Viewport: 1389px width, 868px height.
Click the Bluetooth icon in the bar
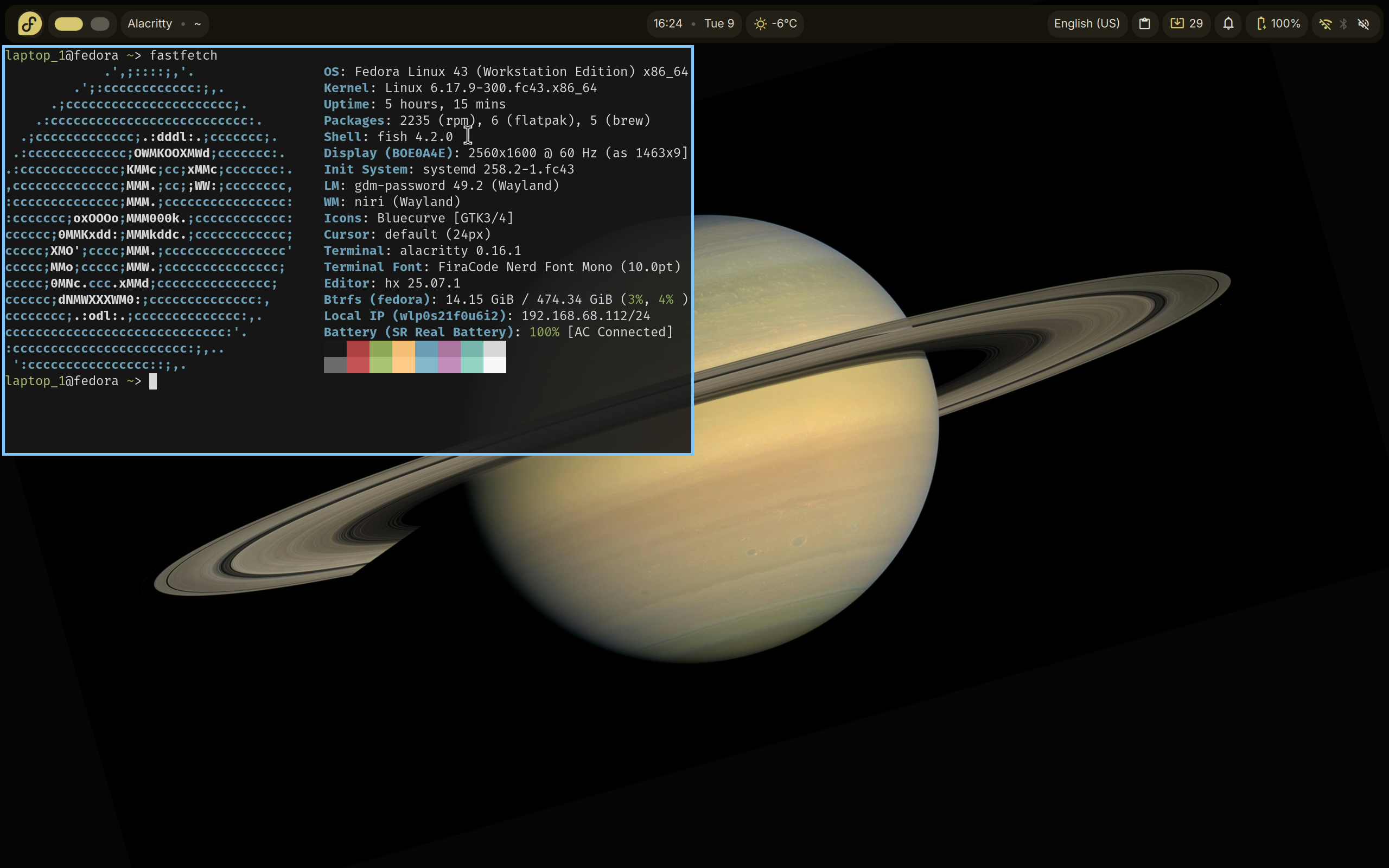(1343, 23)
